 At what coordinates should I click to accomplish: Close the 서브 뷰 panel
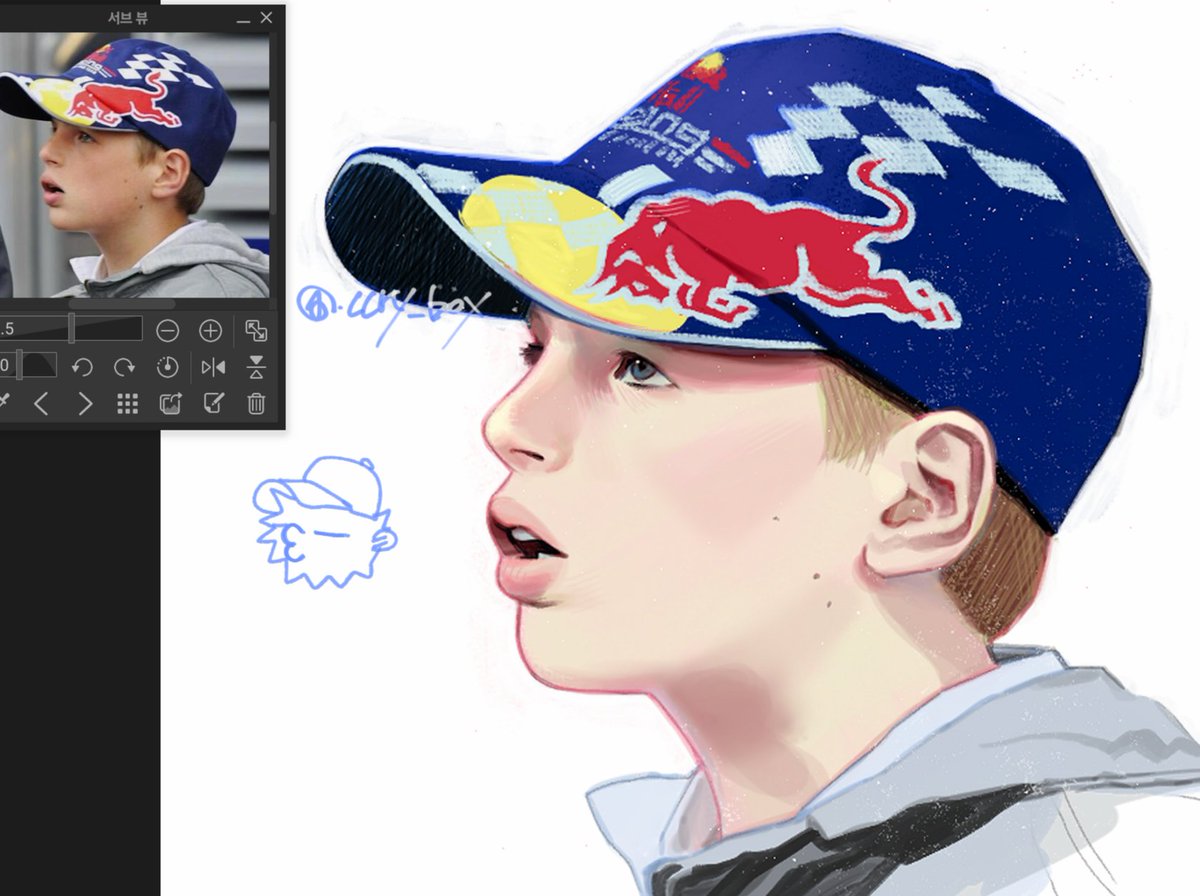coord(266,18)
